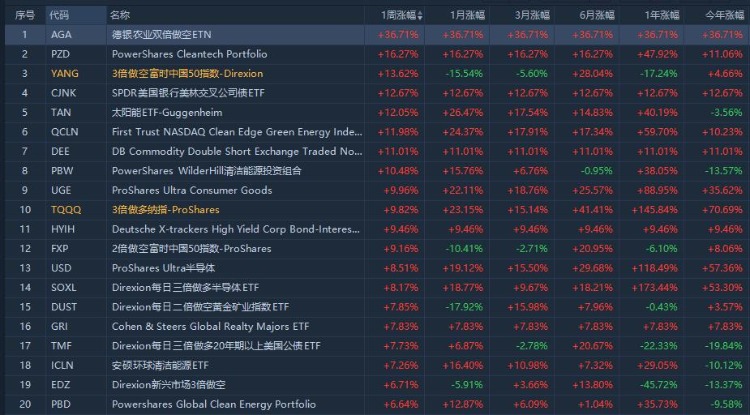Open Deutsche X-trackers High Yield Corp Bond name
This screenshot has height=415, width=750.
tap(236, 229)
